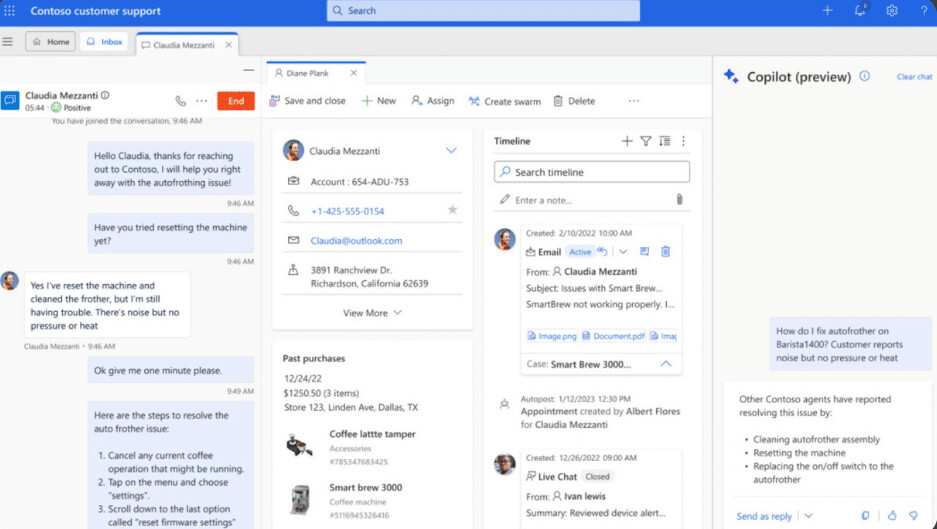
Task: Focus the top Search box
Action: point(483,11)
